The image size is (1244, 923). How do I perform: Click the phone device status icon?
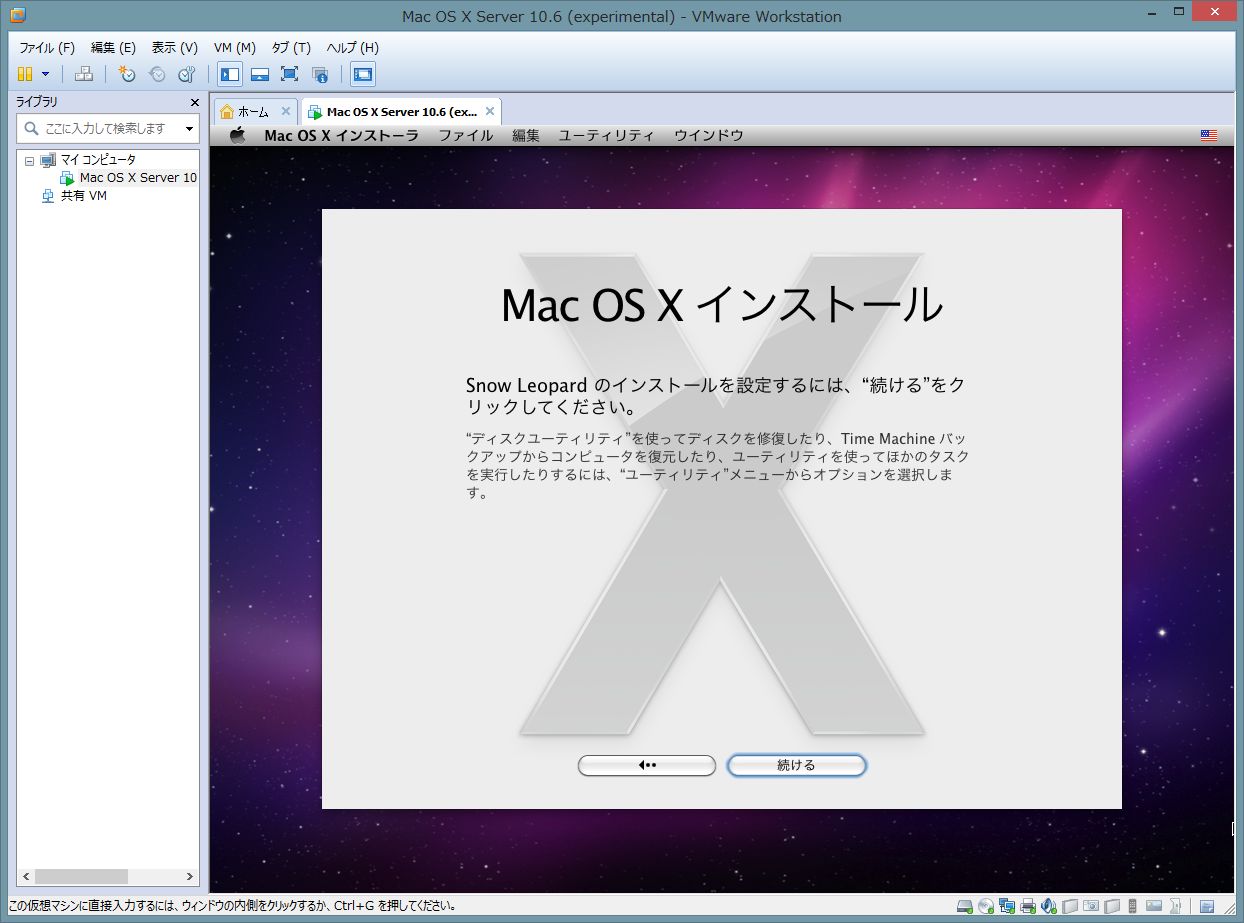click(x=1133, y=907)
